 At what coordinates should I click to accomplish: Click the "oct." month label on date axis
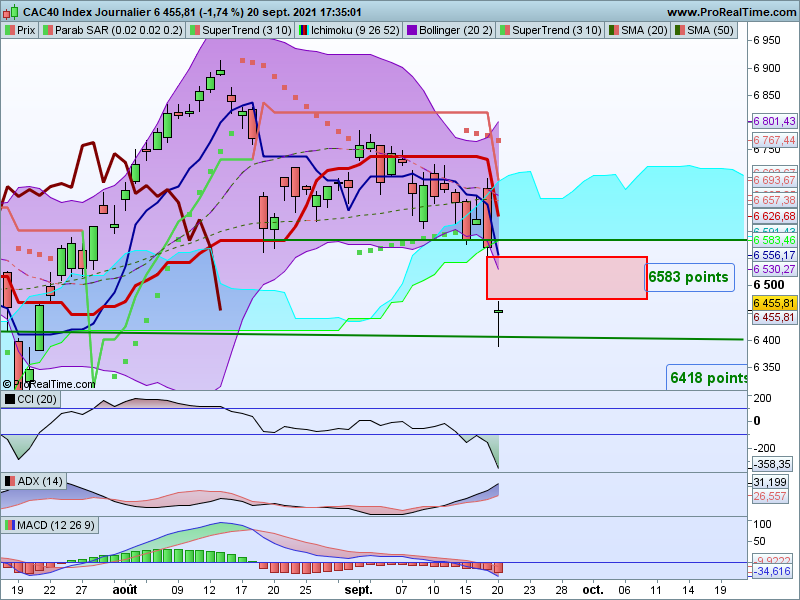pos(593,590)
